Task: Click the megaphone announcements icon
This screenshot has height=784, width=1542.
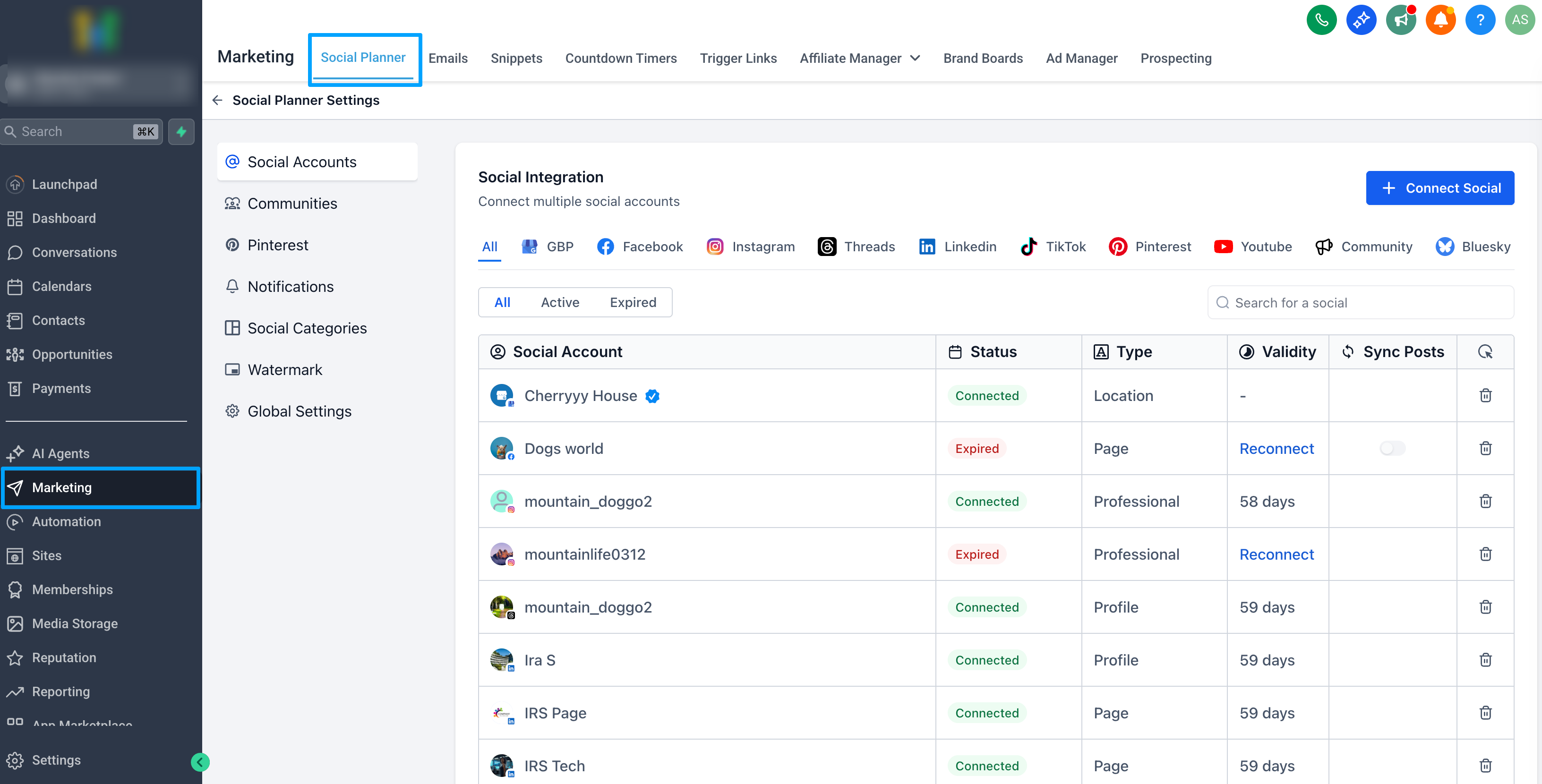Action: [1401, 20]
